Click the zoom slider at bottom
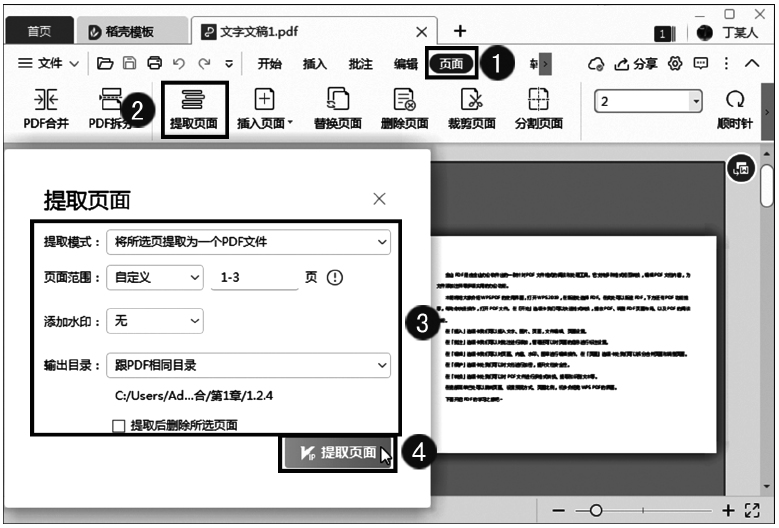 [648, 510]
